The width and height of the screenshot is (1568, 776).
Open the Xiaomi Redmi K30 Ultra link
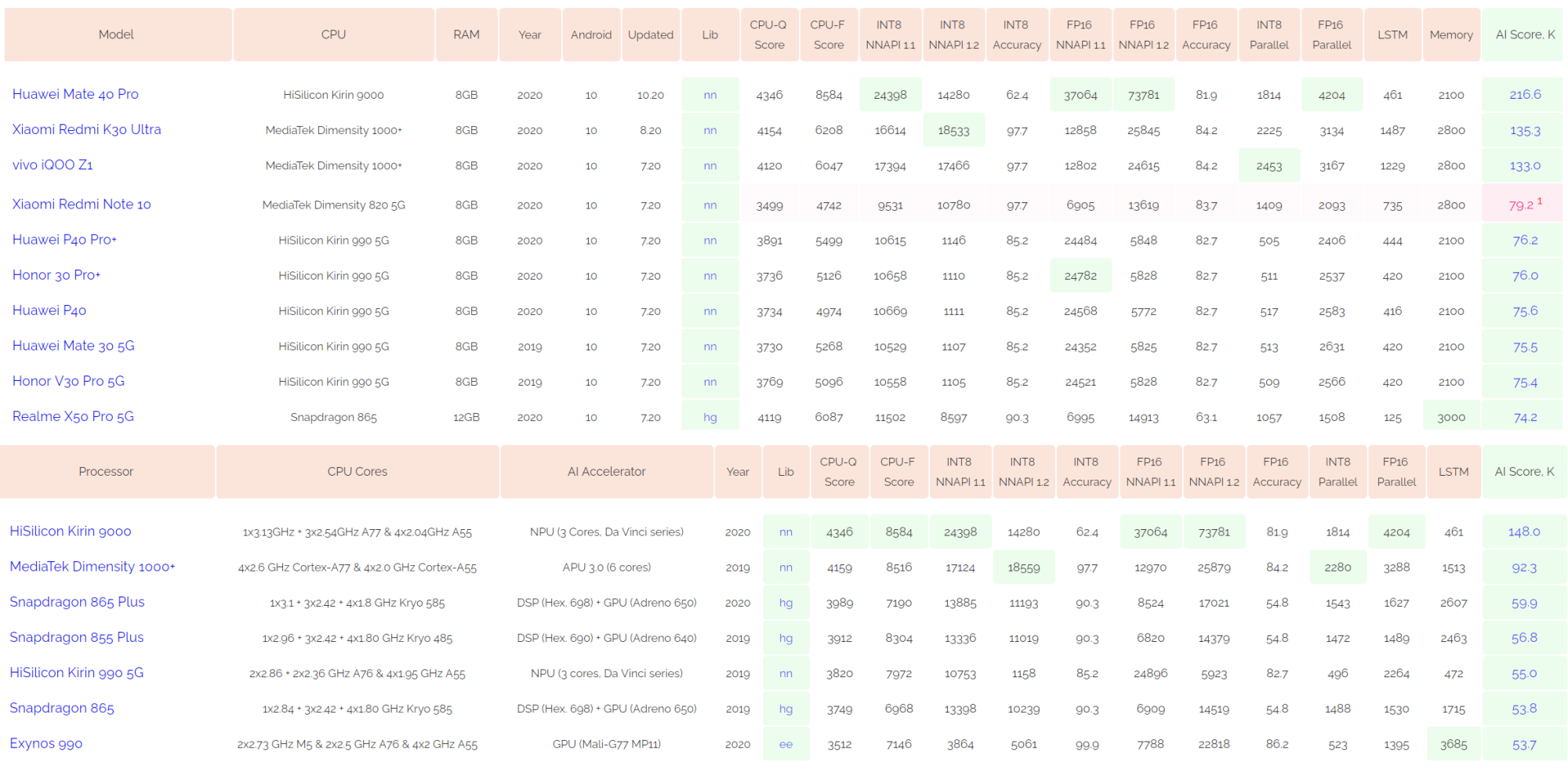coord(87,129)
